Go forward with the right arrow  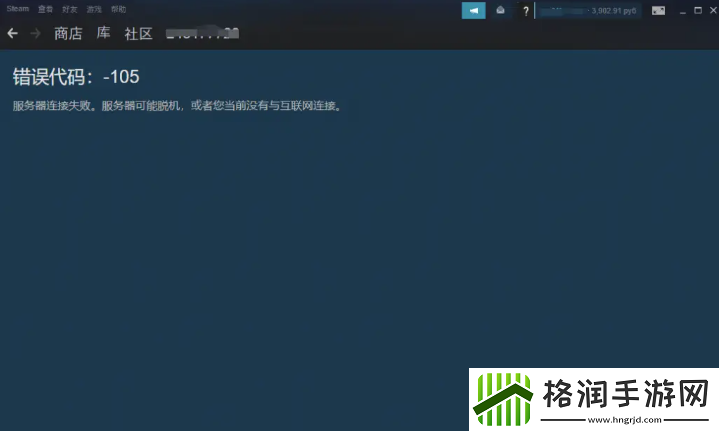pos(35,33)
